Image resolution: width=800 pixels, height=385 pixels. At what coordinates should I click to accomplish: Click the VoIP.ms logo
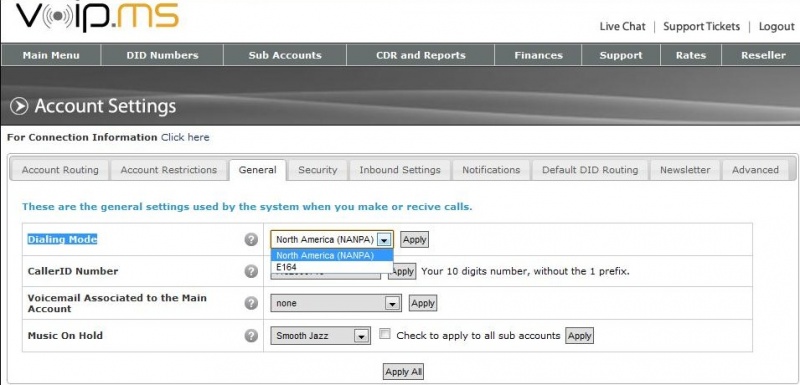(x=97, y=16)
